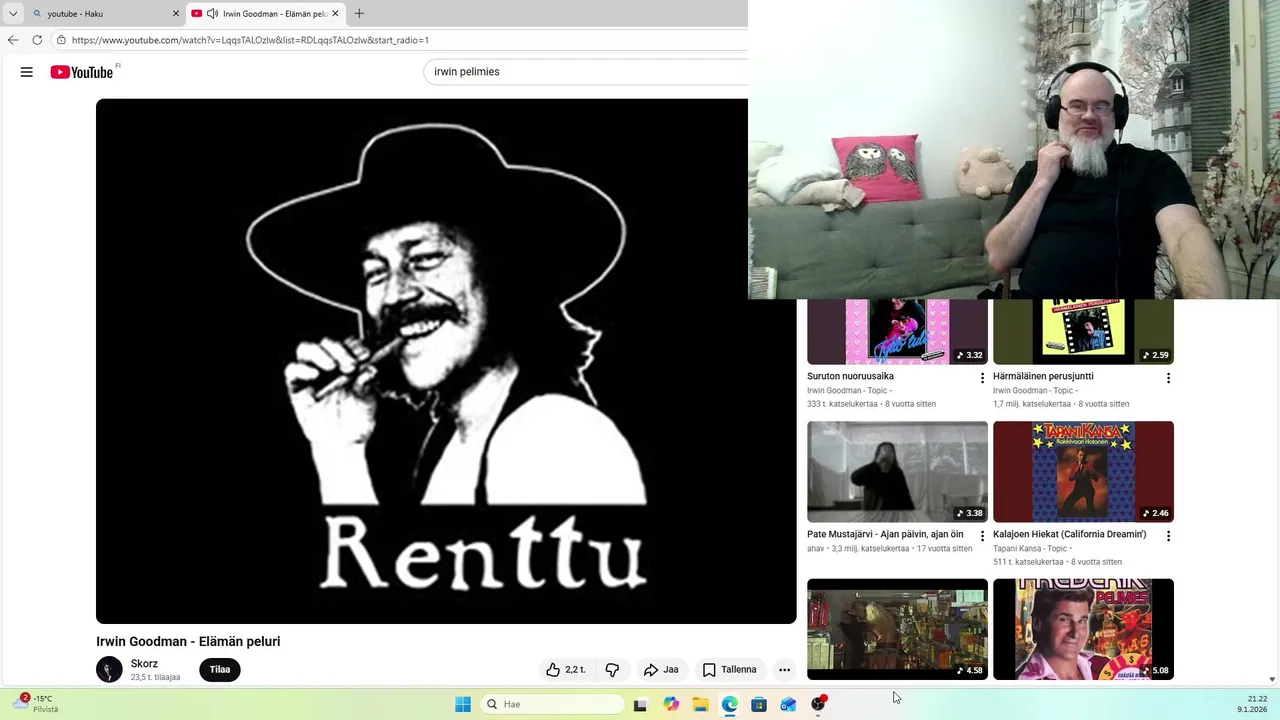Image resolution: width=1280 pixels, height=720 pixels.
Task: Open options menu for Suruton nuoruusaika
Action: point(982,378)
